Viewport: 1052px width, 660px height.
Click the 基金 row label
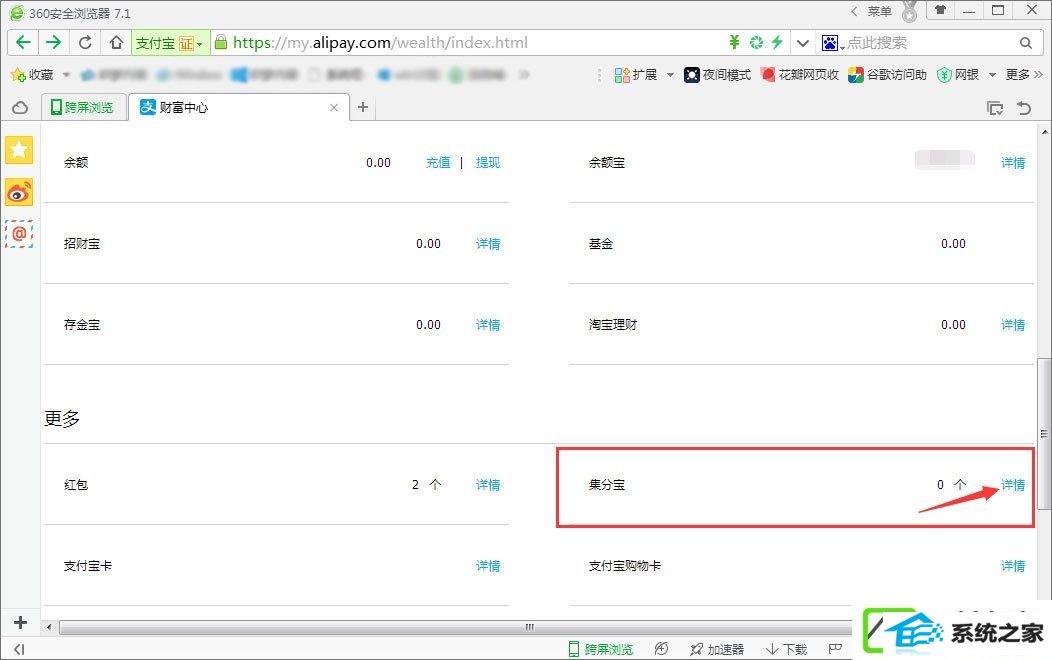[600, 243]
